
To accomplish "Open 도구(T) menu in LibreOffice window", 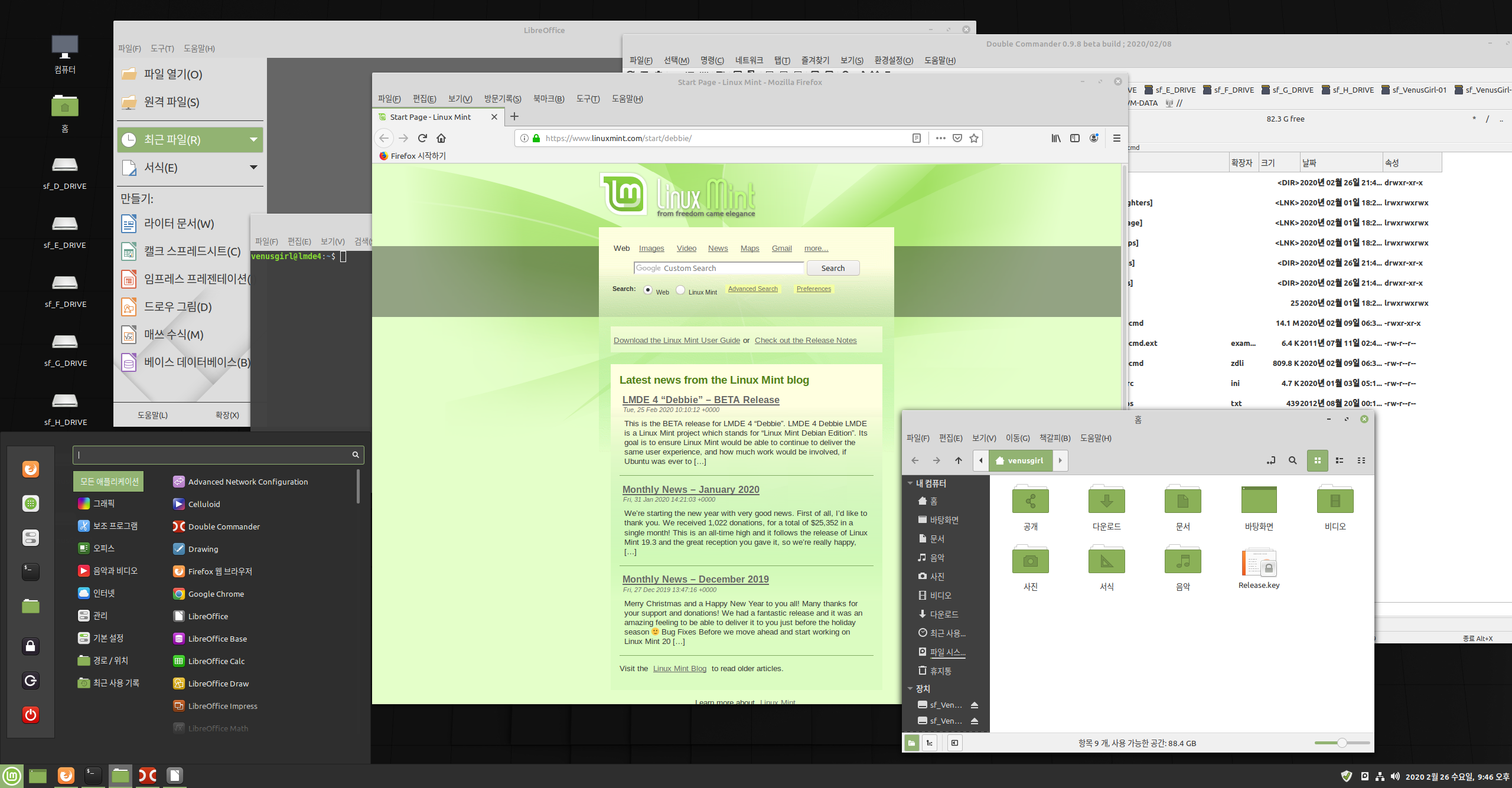I will click(x=162, y=48).
